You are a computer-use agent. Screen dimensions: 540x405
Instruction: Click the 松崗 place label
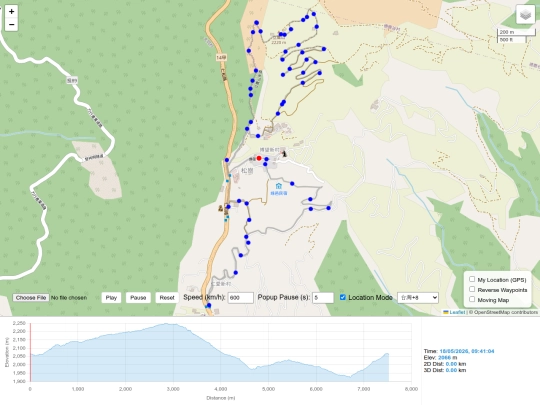coord(247,171)
